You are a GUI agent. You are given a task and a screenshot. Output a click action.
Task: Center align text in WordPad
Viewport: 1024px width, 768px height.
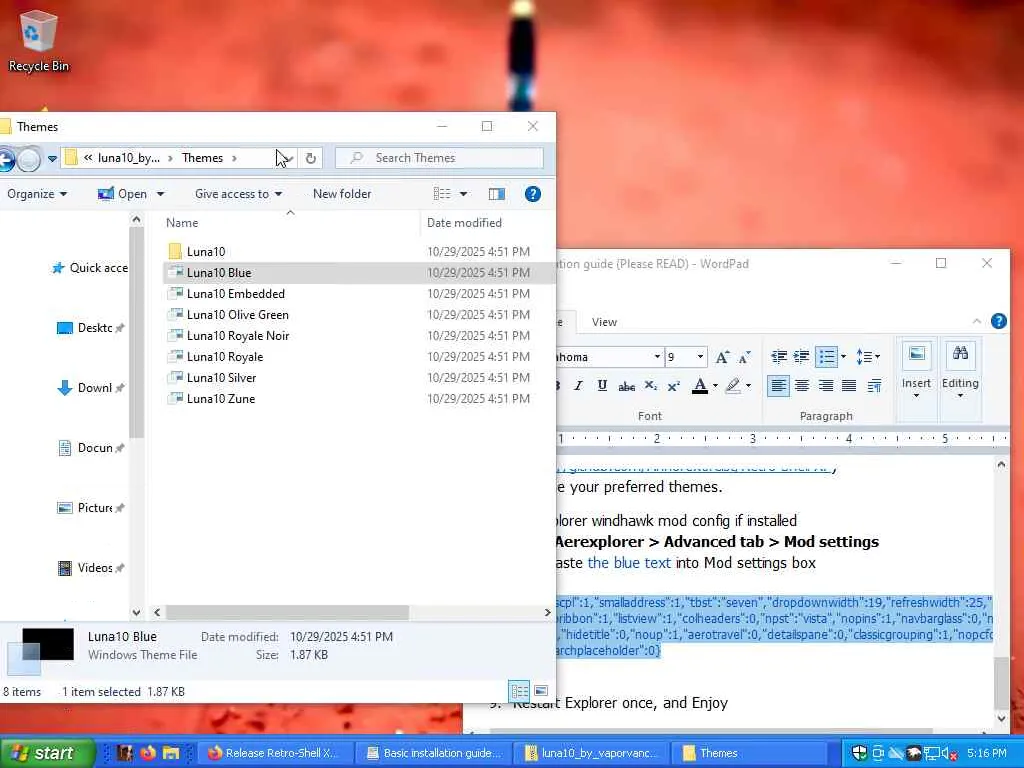click(x=802, y=386)
